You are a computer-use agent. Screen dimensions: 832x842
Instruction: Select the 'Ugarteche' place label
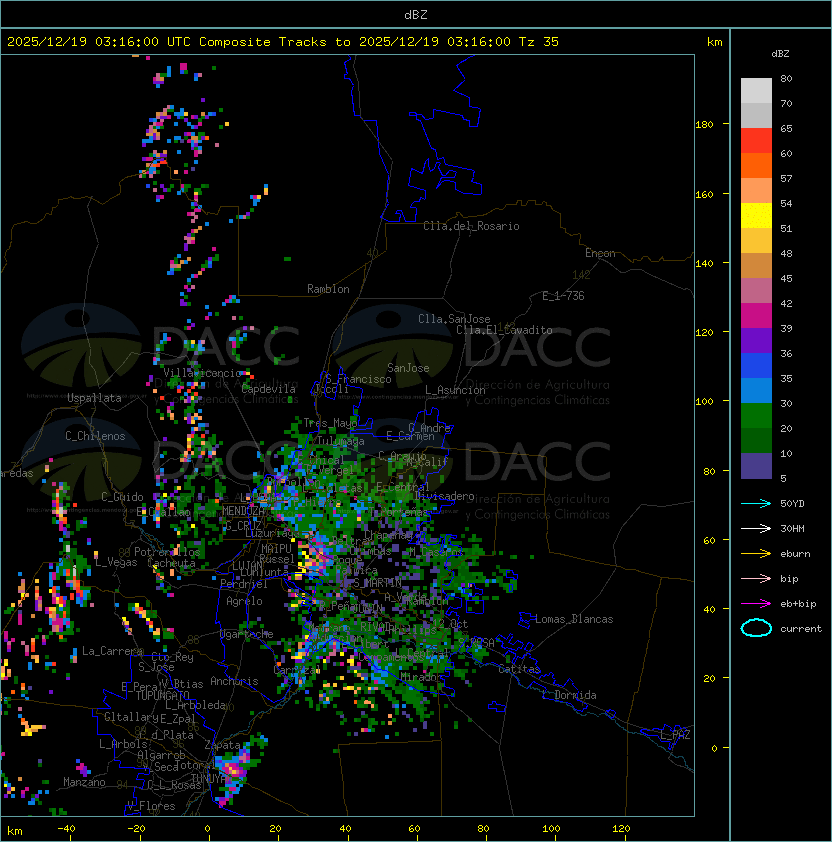point(247,634)
